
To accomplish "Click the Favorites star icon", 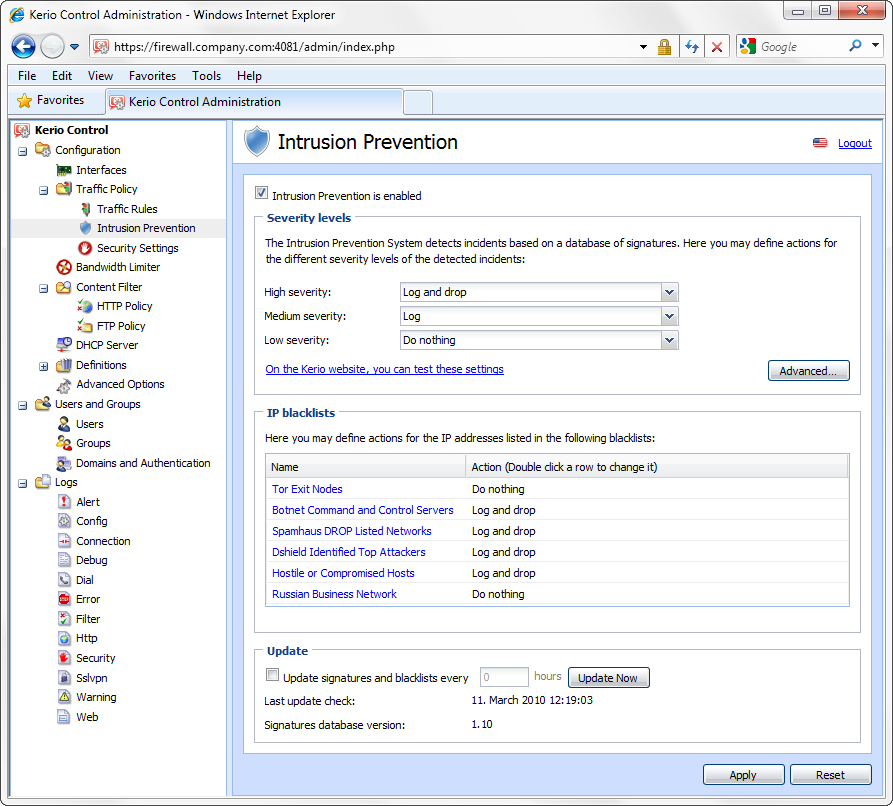I will tap(24, 101).
